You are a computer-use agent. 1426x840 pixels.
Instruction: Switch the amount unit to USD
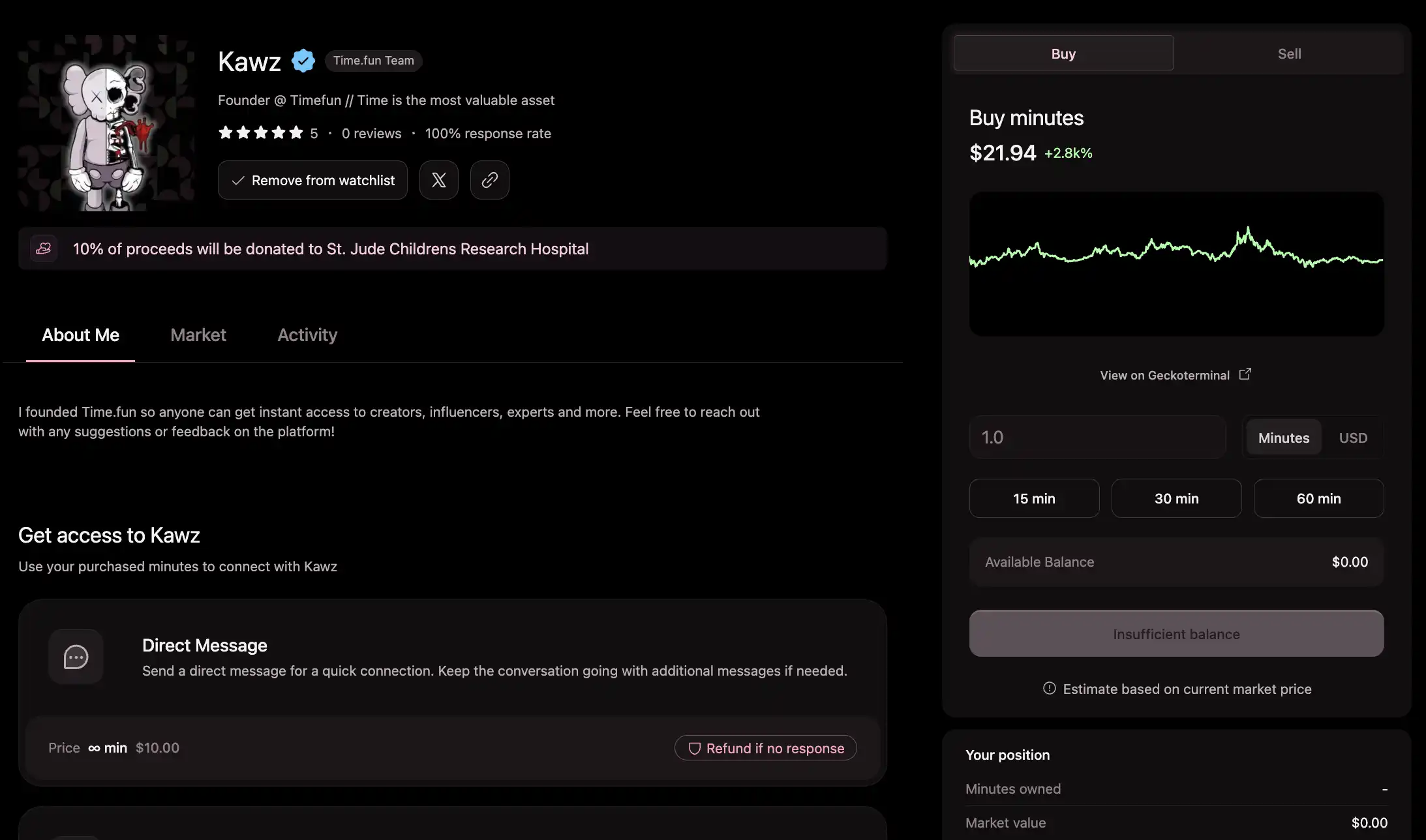click(1353, 438)
